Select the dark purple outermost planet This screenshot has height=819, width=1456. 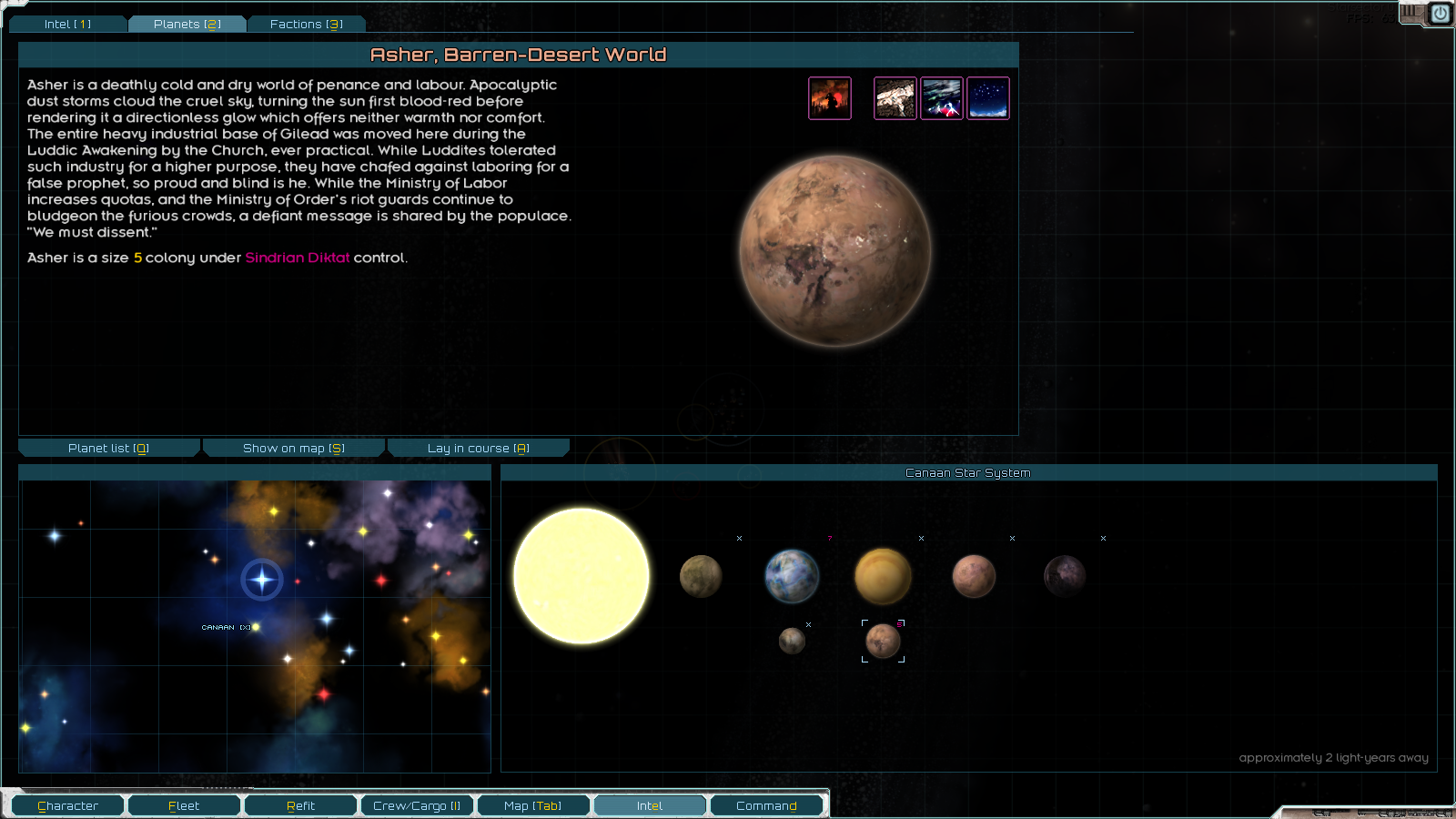click(1065, 576)
